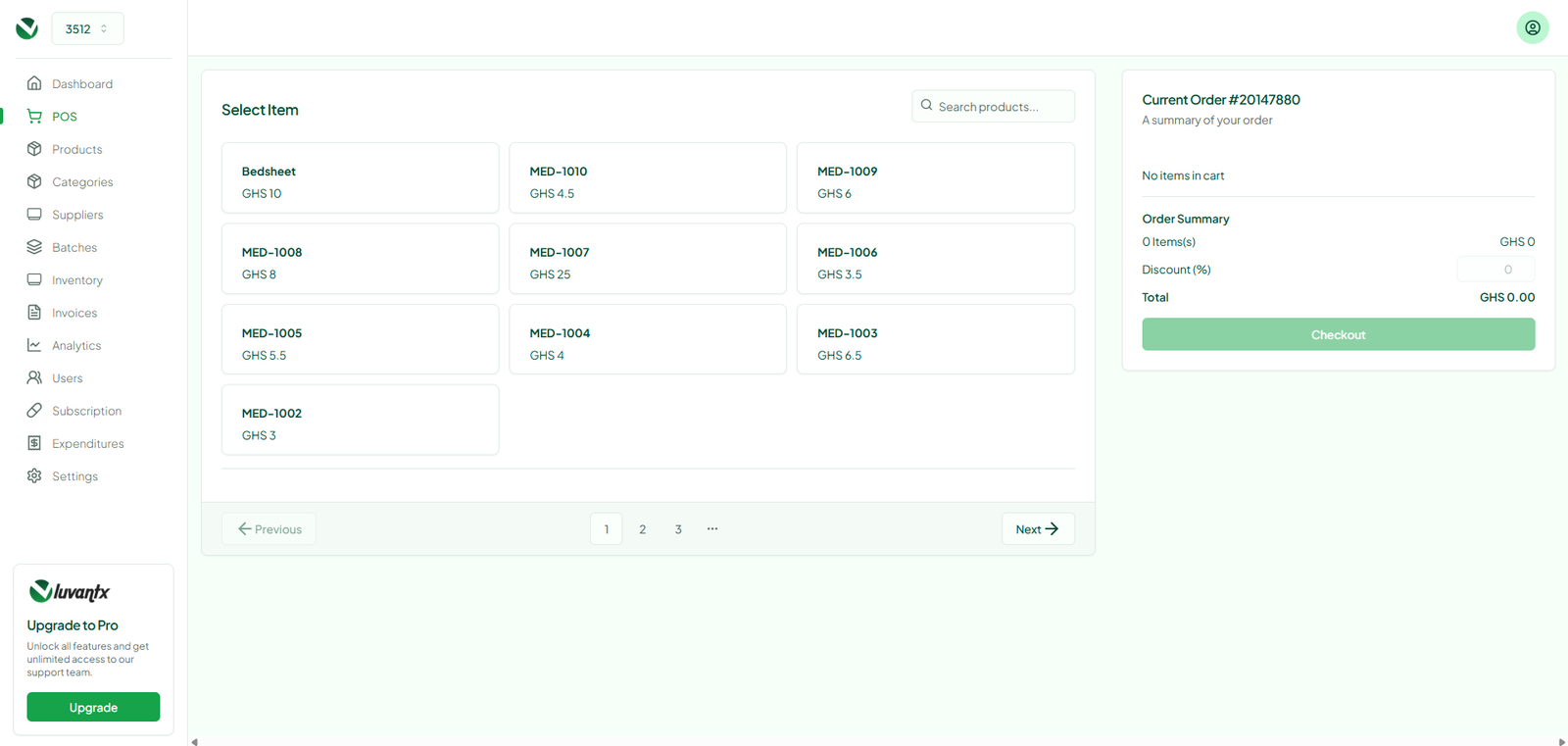Select the MED-1006 product card
Screen dimensions: 1568x746
click(936, 259)
